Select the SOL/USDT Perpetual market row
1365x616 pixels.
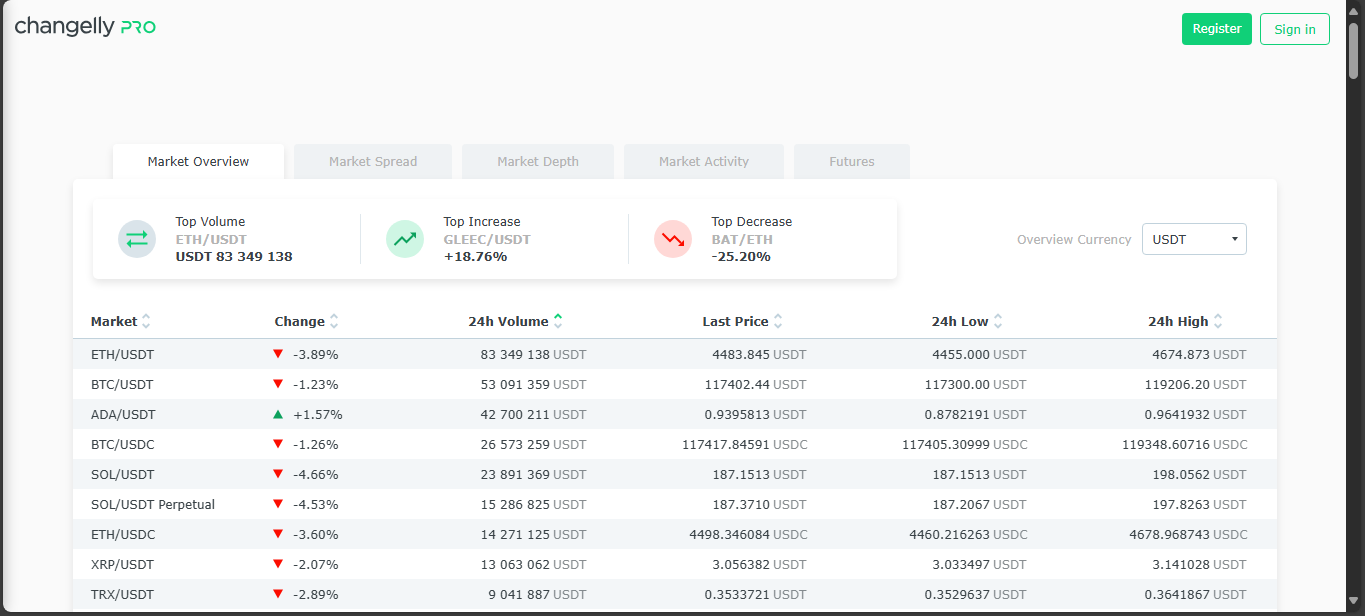click(x=153, y=505)
